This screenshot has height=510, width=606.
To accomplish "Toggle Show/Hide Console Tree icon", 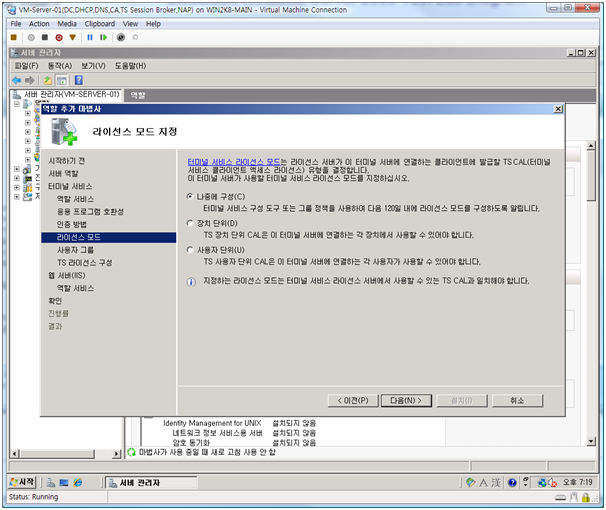I will [61, 80].
